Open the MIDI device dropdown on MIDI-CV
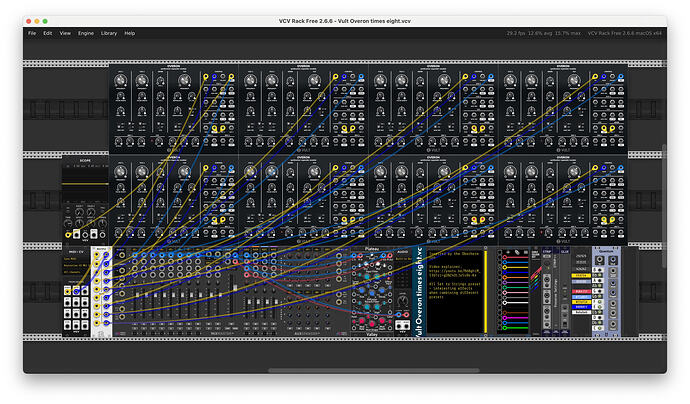Viewport: 690px width, 404px height. 76,265
